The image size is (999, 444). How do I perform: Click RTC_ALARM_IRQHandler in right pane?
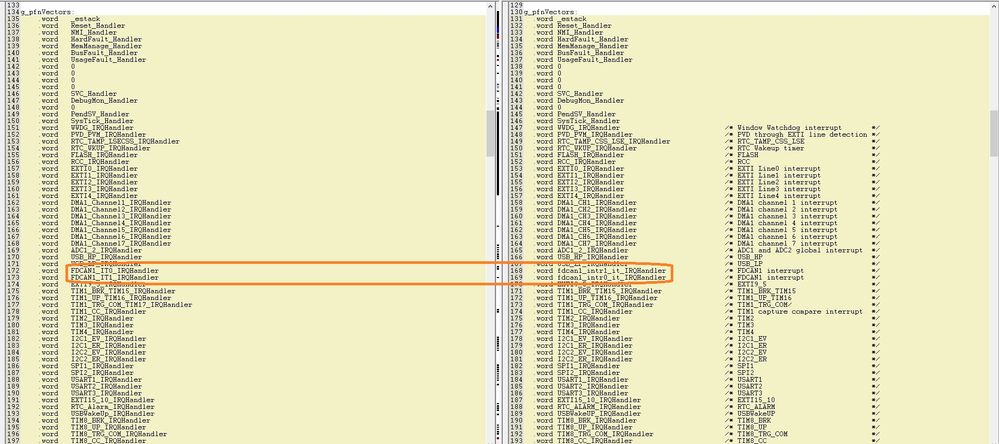[x=598, y=406]
